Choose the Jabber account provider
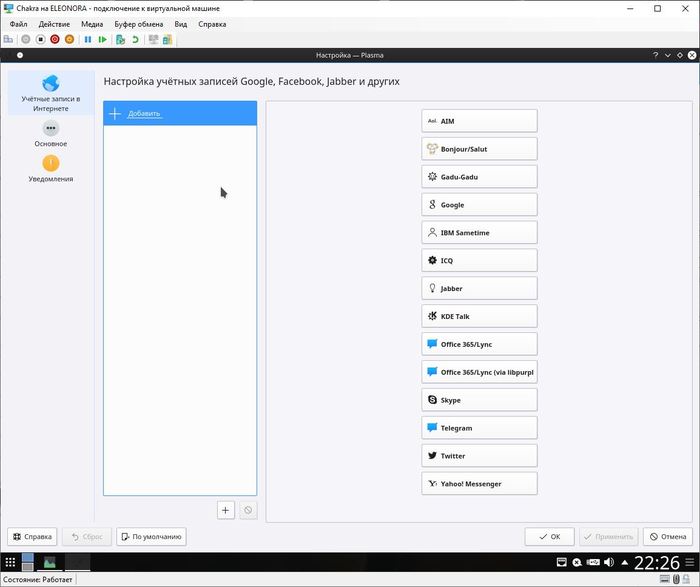Viewport: 700px width, 587px height. [x=479, y=288]
